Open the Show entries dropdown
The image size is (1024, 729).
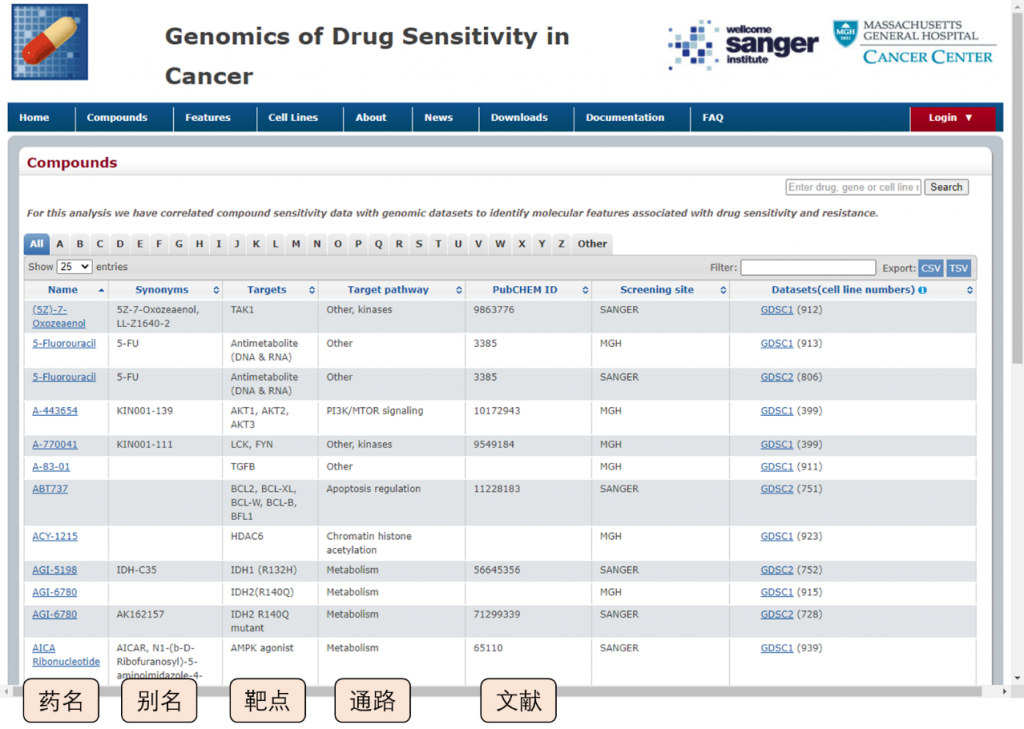click(x=74, y=267)
